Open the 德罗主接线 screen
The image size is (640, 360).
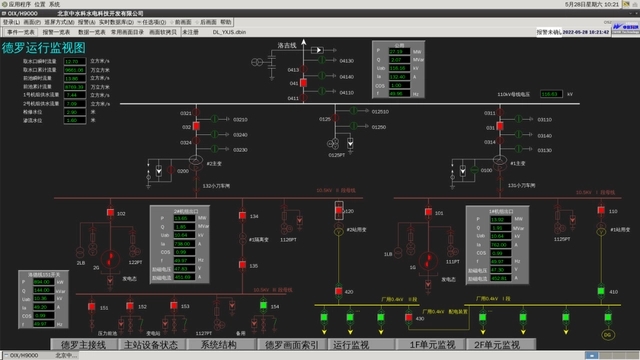(x=84, y=344)
